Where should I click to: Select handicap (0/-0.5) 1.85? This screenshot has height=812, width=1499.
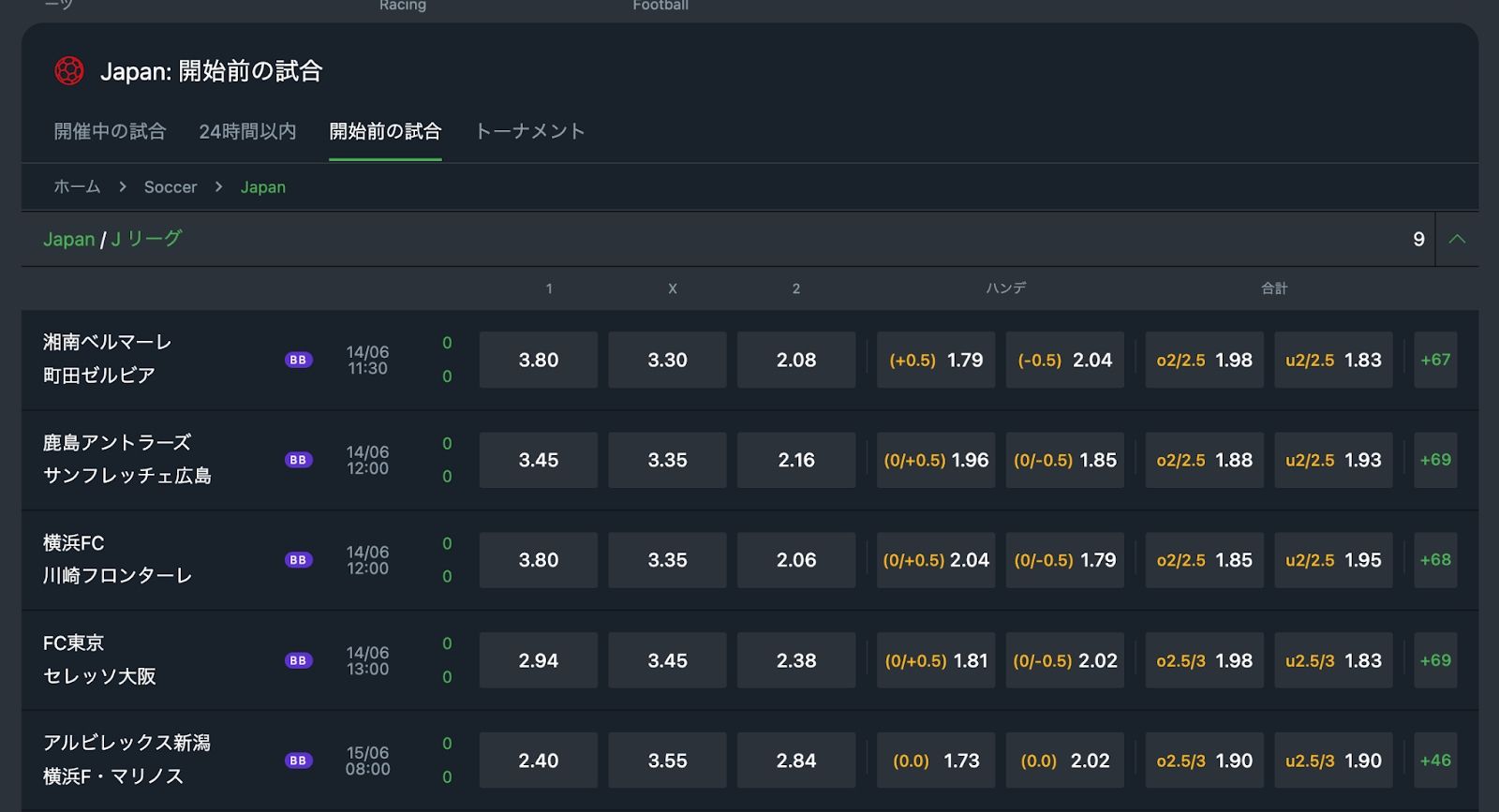pos(1065,460)
